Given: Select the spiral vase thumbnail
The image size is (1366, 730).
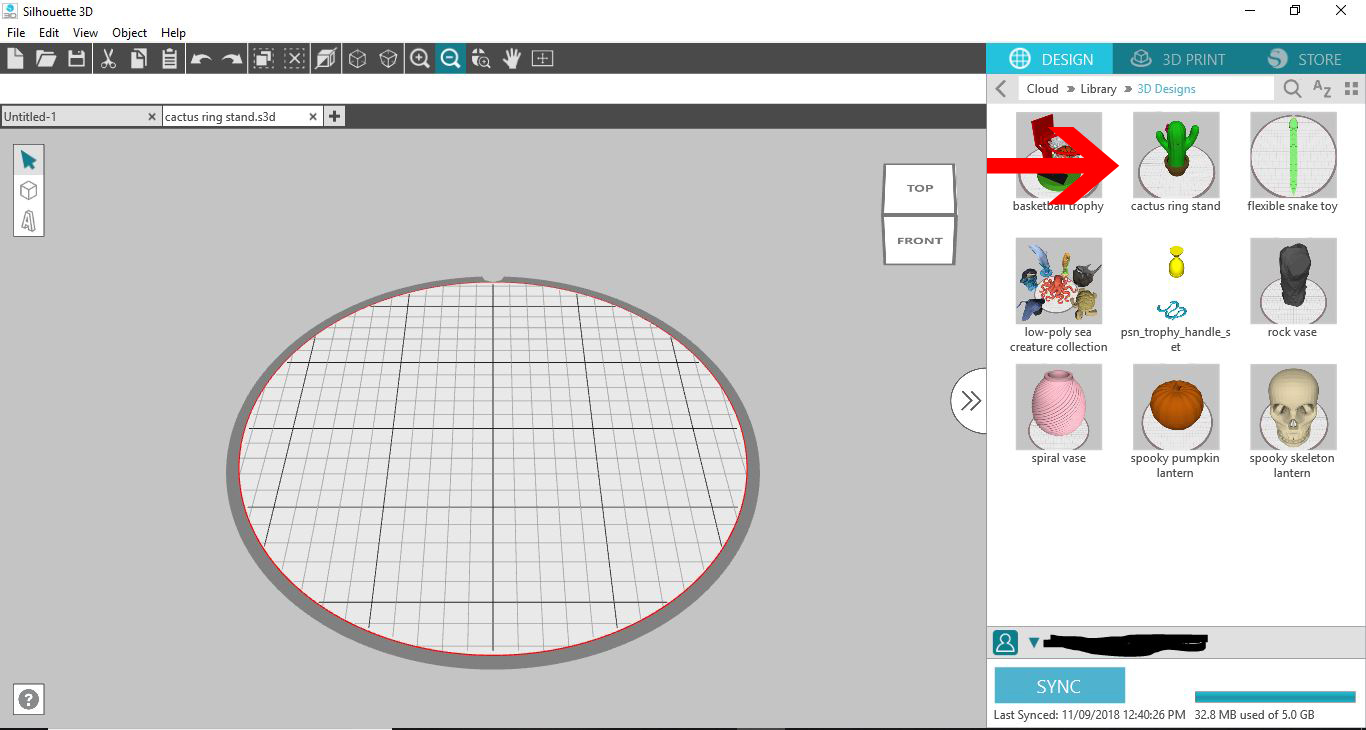Looking at the screenshot, I should 1058,407.
